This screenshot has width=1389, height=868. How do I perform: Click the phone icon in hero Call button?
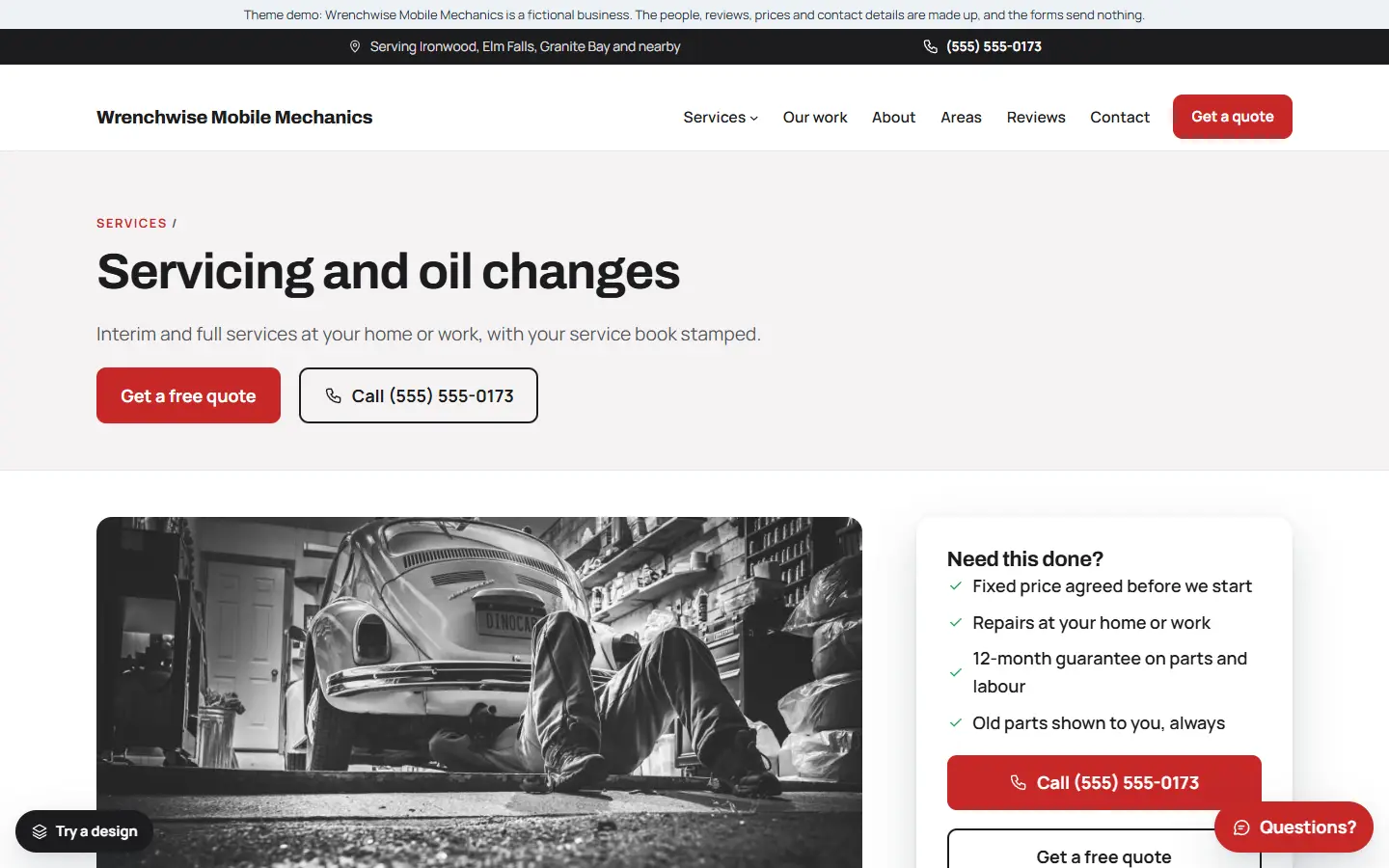click(x=334, y=395)
